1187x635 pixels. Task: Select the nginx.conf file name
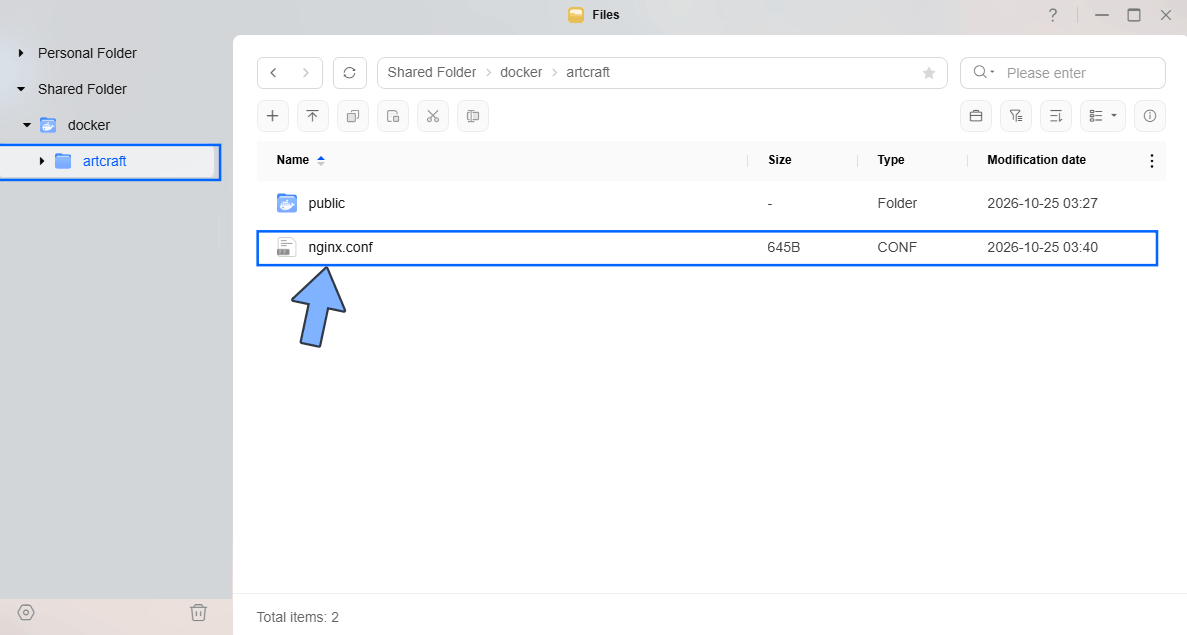[x=341, y=247]
